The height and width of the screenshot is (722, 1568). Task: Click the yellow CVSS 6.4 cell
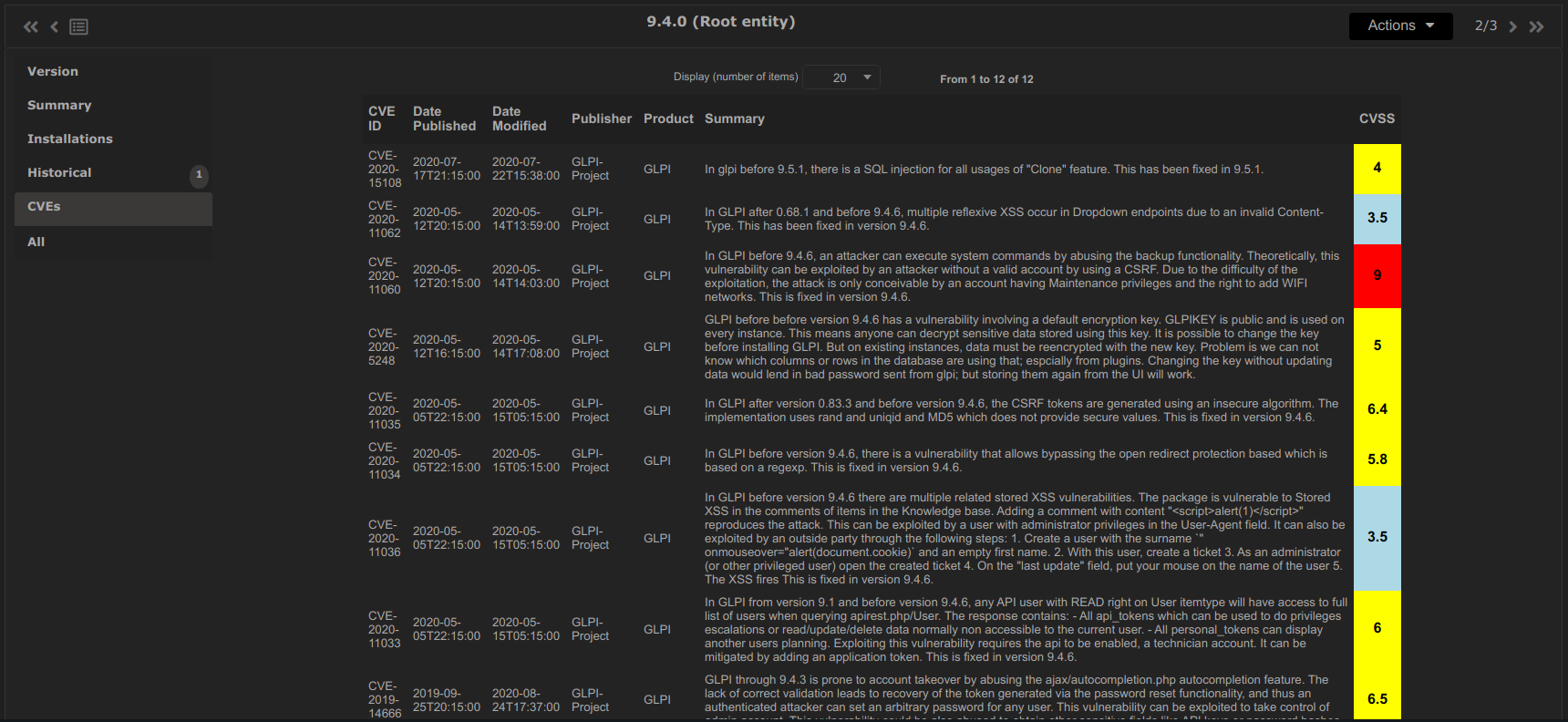tap(1377, 410)
